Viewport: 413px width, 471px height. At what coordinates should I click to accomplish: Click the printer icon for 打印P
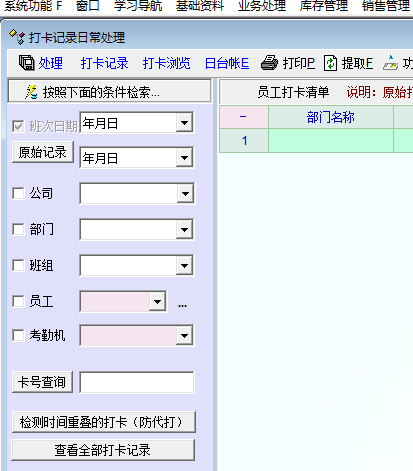[269, 63]
